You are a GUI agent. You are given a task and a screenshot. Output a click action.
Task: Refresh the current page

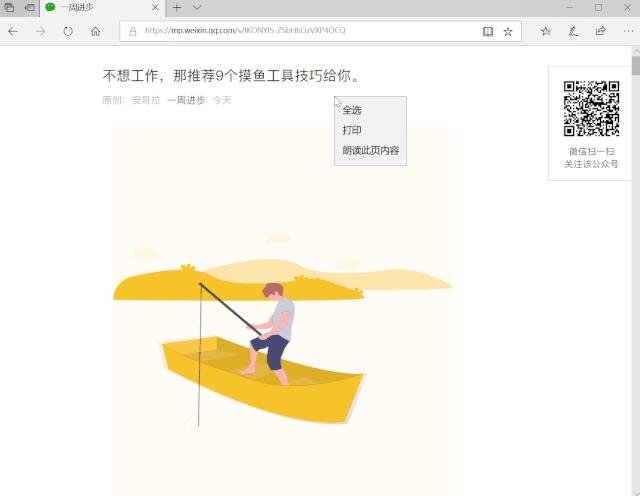[68, 31]
